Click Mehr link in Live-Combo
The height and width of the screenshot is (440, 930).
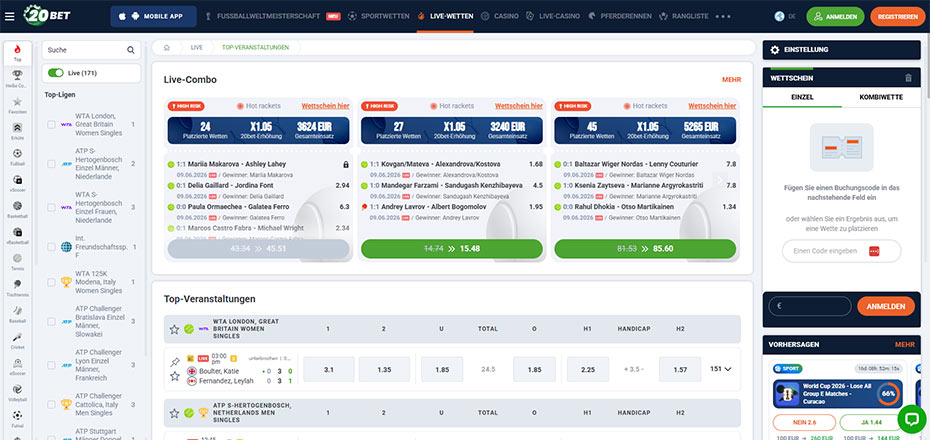tap(731, 79)
